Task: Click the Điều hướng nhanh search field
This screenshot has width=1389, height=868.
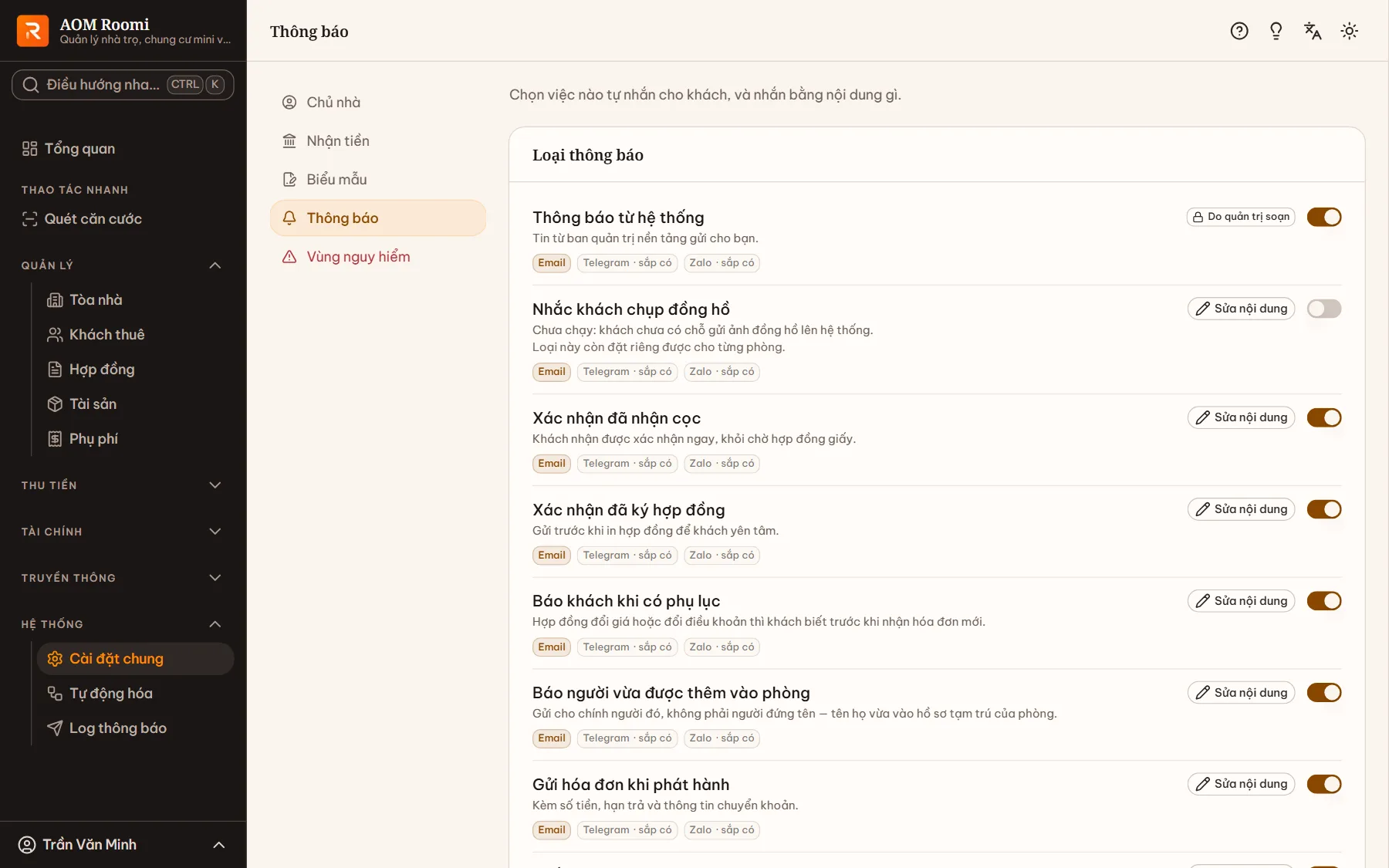Action: (123, 85)
